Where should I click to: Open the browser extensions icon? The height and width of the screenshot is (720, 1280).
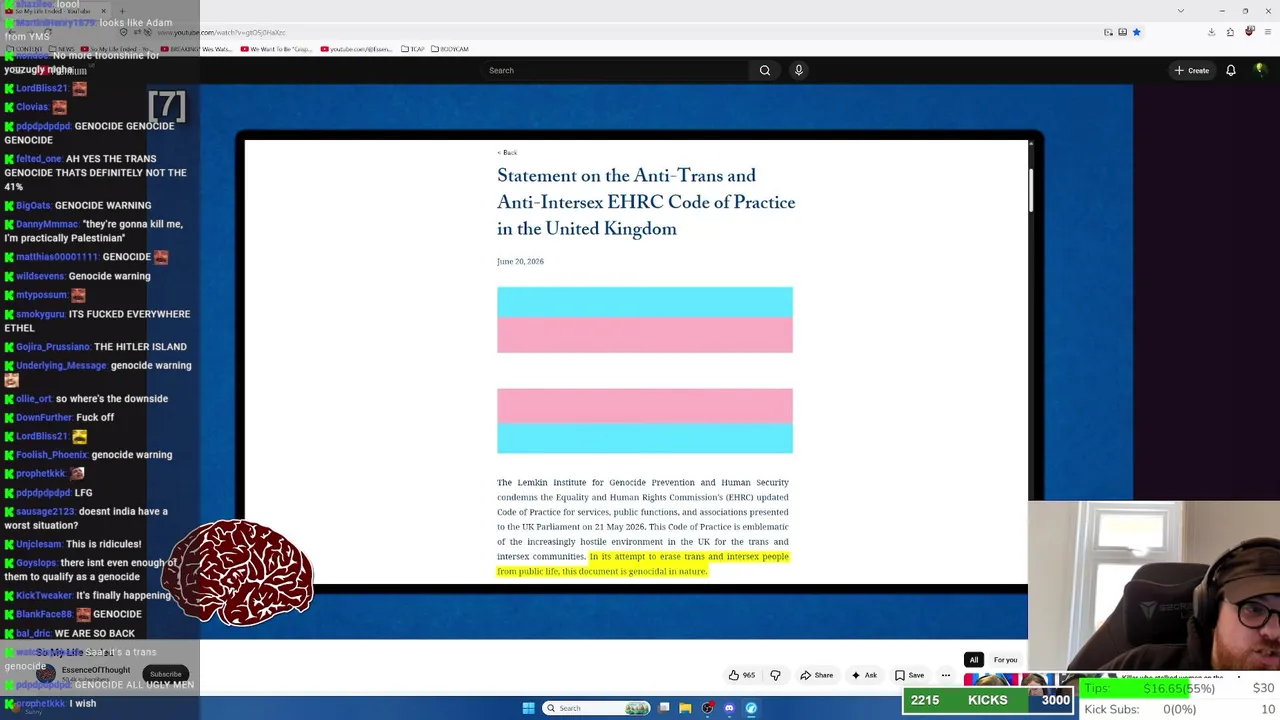coord(1230,32)
